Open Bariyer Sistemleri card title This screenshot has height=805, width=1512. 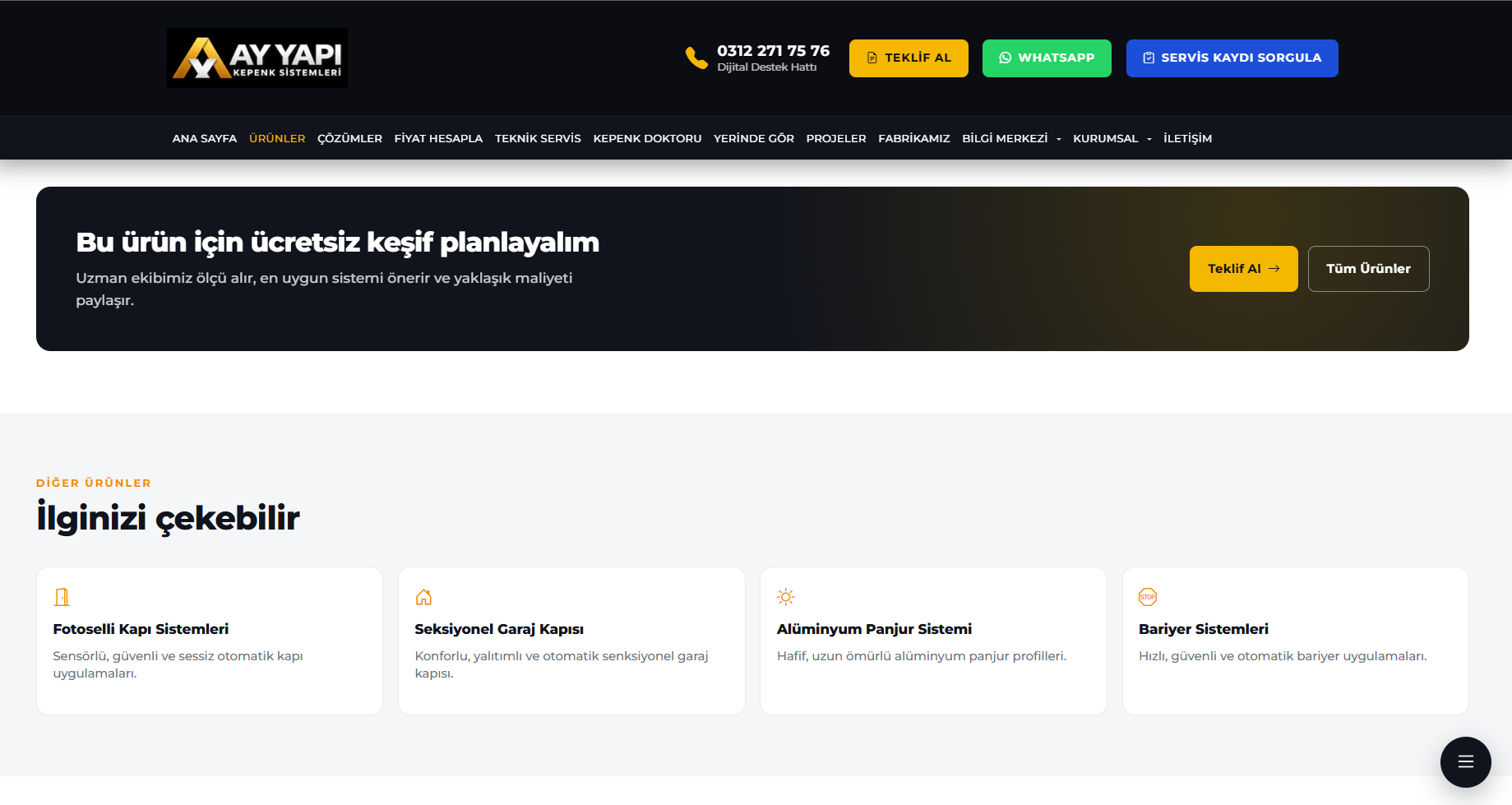click(1204, 629)
